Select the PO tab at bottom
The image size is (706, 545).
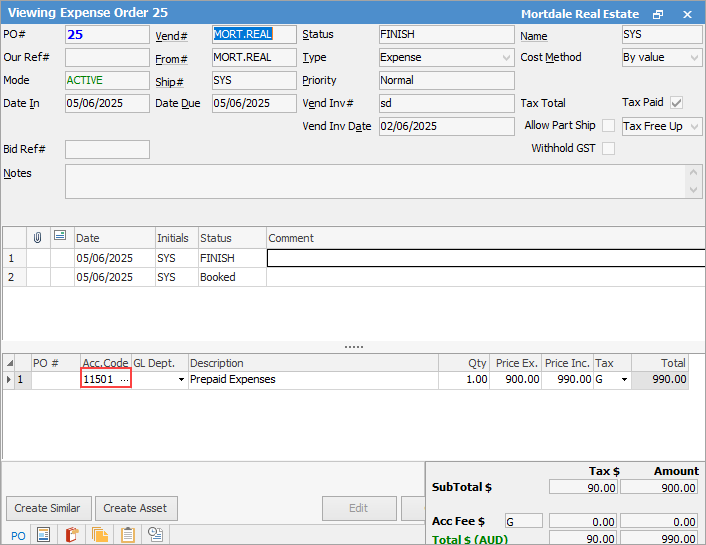[17, 535]
